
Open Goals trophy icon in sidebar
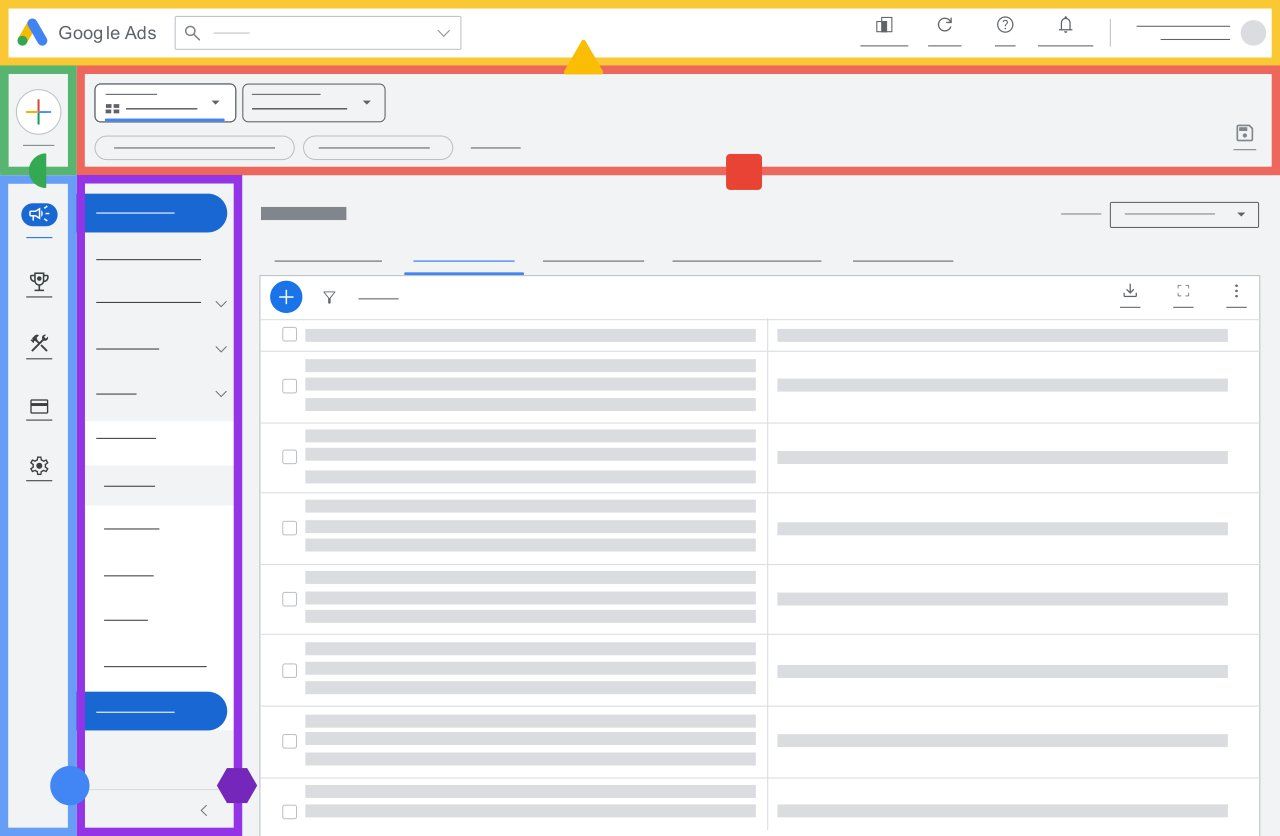[39, 282]
